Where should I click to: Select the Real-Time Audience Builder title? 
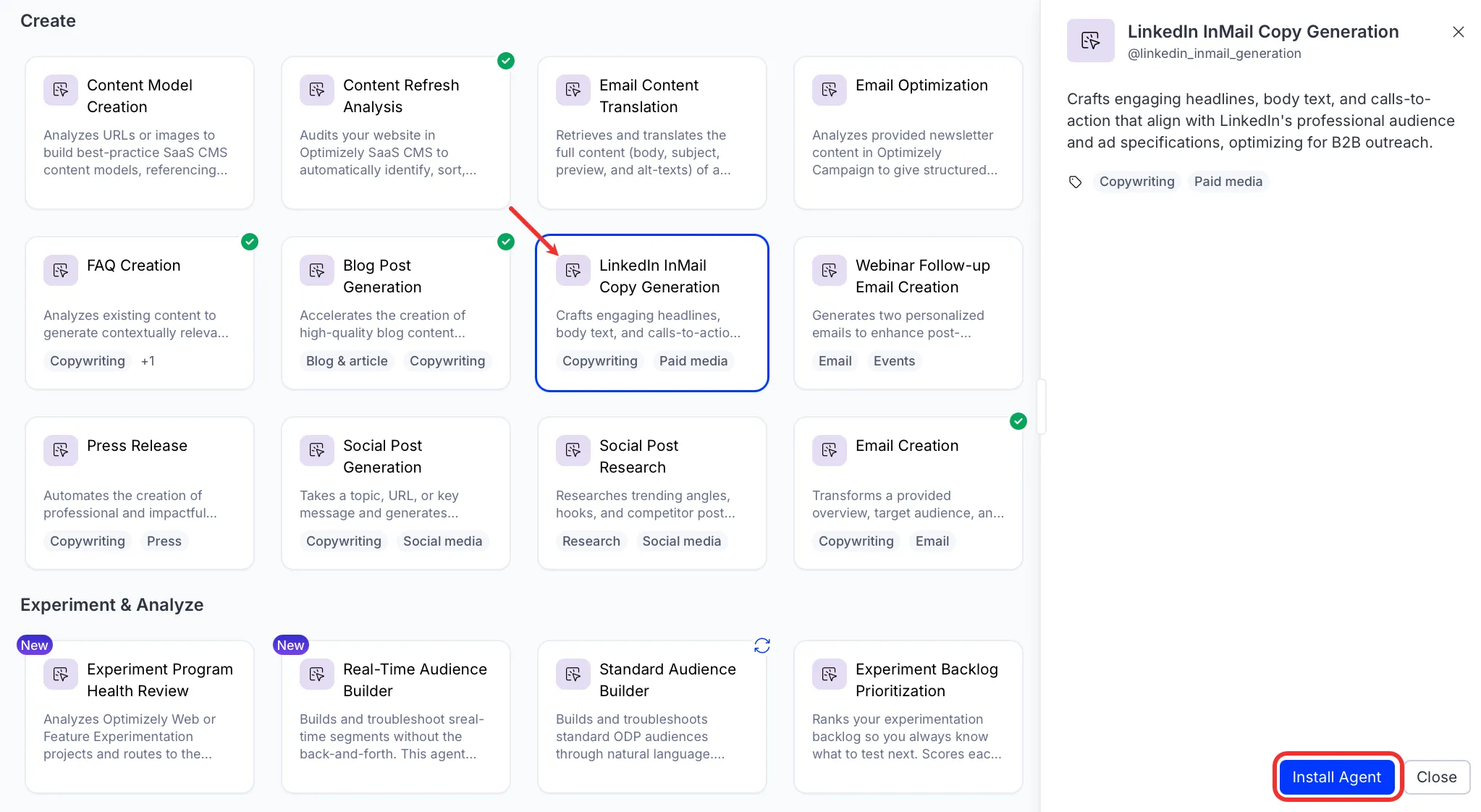(415, 680)
